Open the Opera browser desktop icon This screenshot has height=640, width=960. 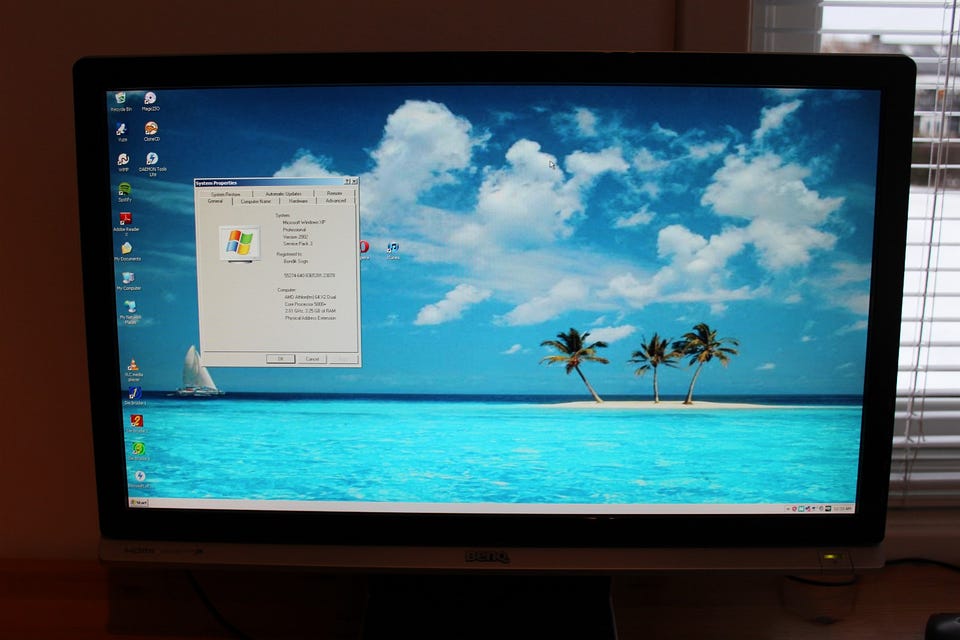point(364,249)
